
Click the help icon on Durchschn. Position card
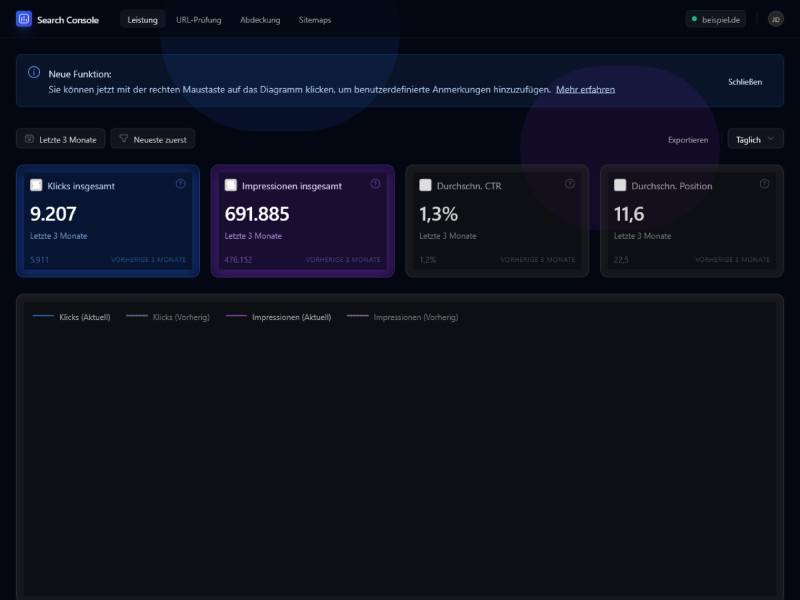tap(764, 184)
